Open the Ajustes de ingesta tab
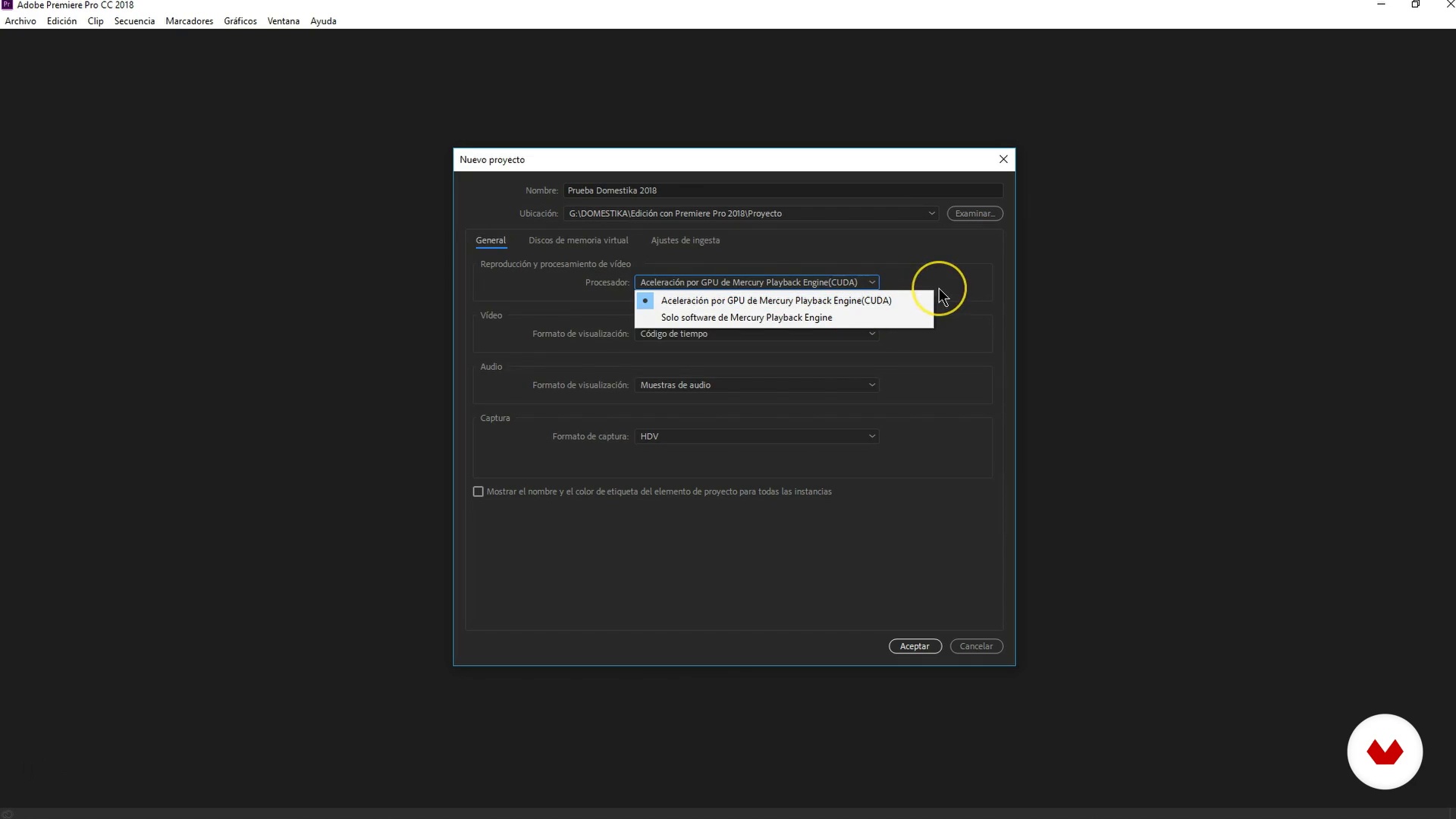 [x=685, y=240]
